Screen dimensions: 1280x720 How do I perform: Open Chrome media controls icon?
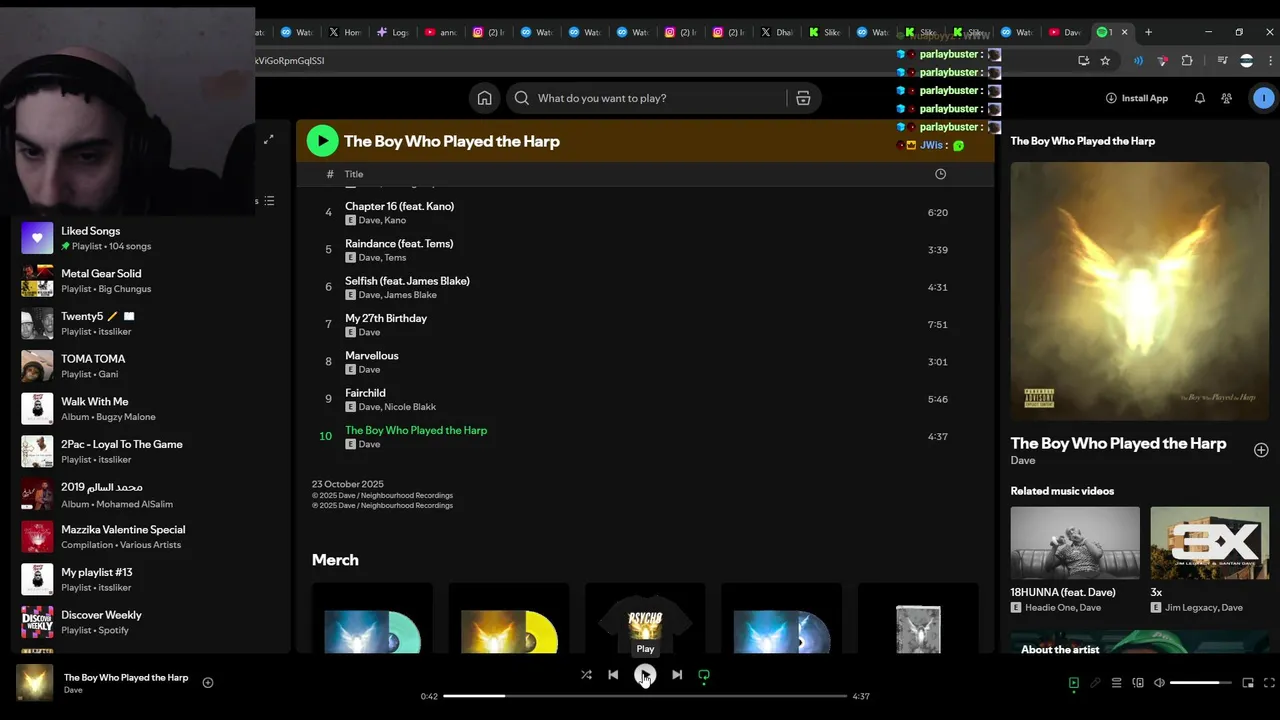pos(1222,60)
